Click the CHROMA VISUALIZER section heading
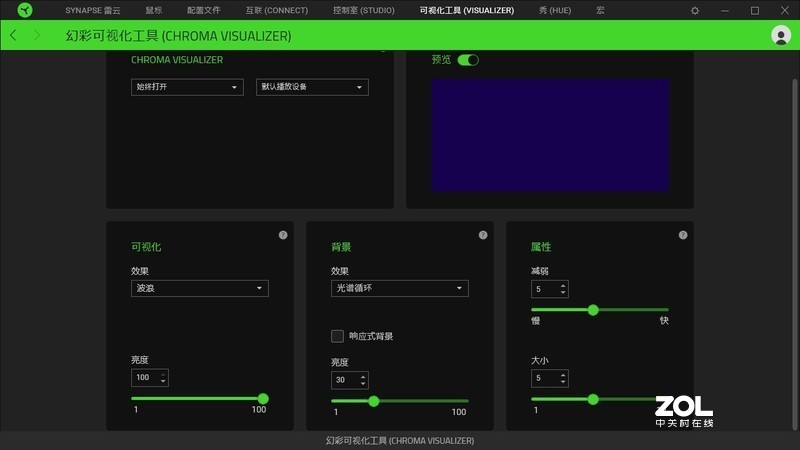The height and width of the screenshot is (450, 800). [x=177, y=60]
